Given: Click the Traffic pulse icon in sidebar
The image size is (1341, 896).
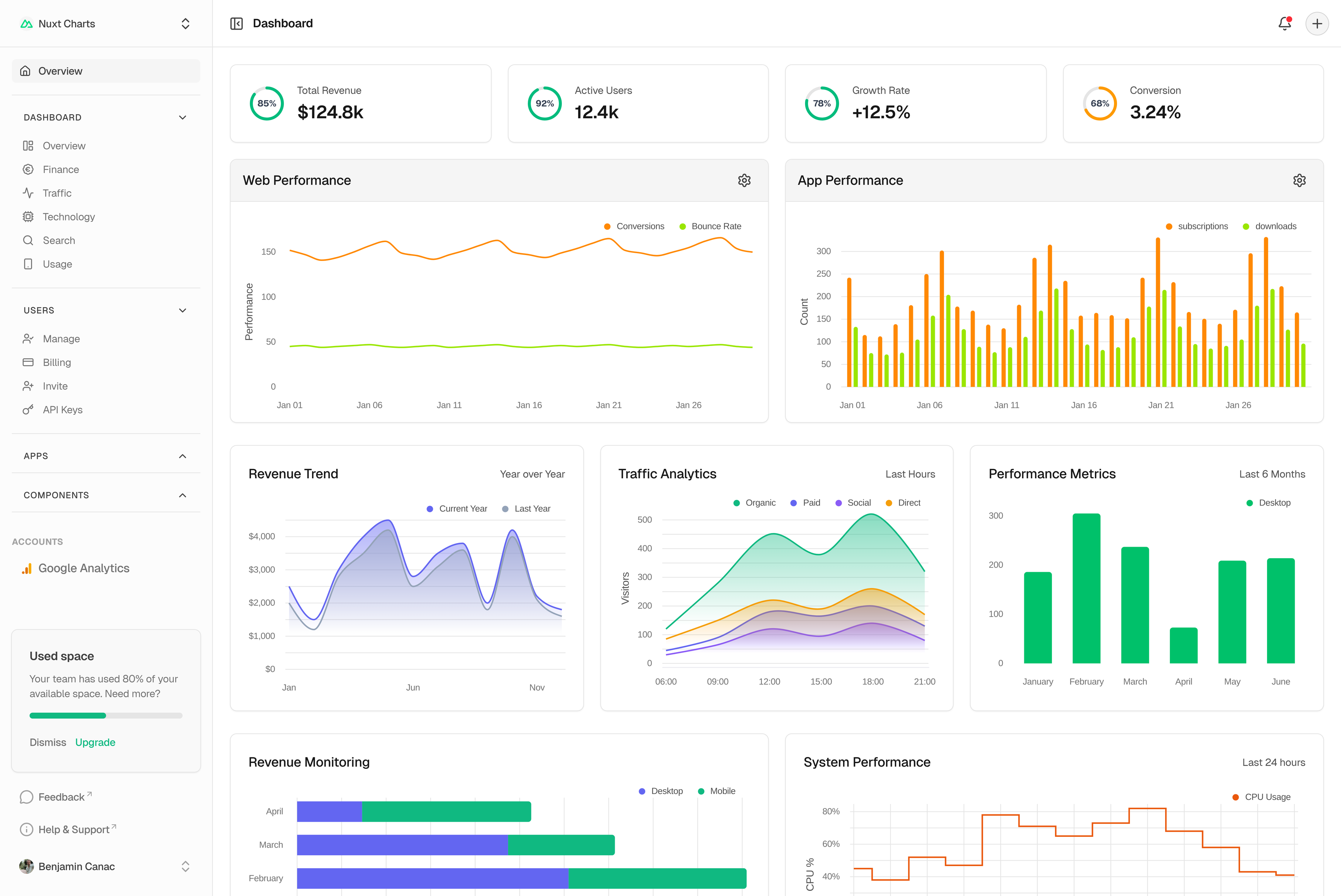Looking at the screenshot, I should 28,193.
